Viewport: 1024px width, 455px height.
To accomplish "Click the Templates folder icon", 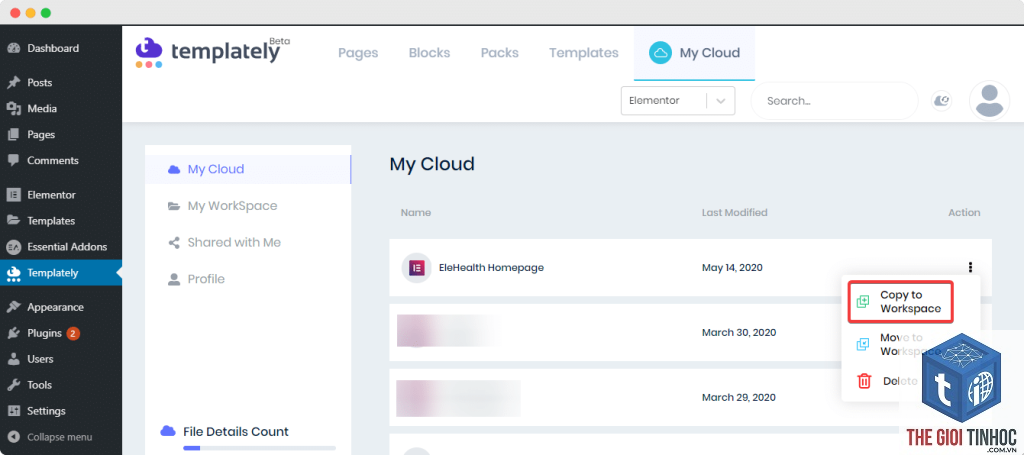I will pyautogui.click(x=13, y=221).
